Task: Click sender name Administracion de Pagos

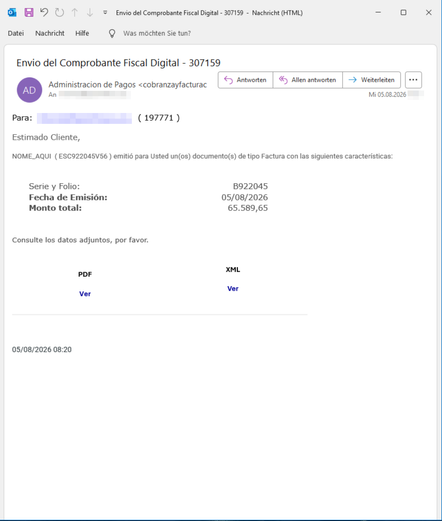Action: [92, 85]
